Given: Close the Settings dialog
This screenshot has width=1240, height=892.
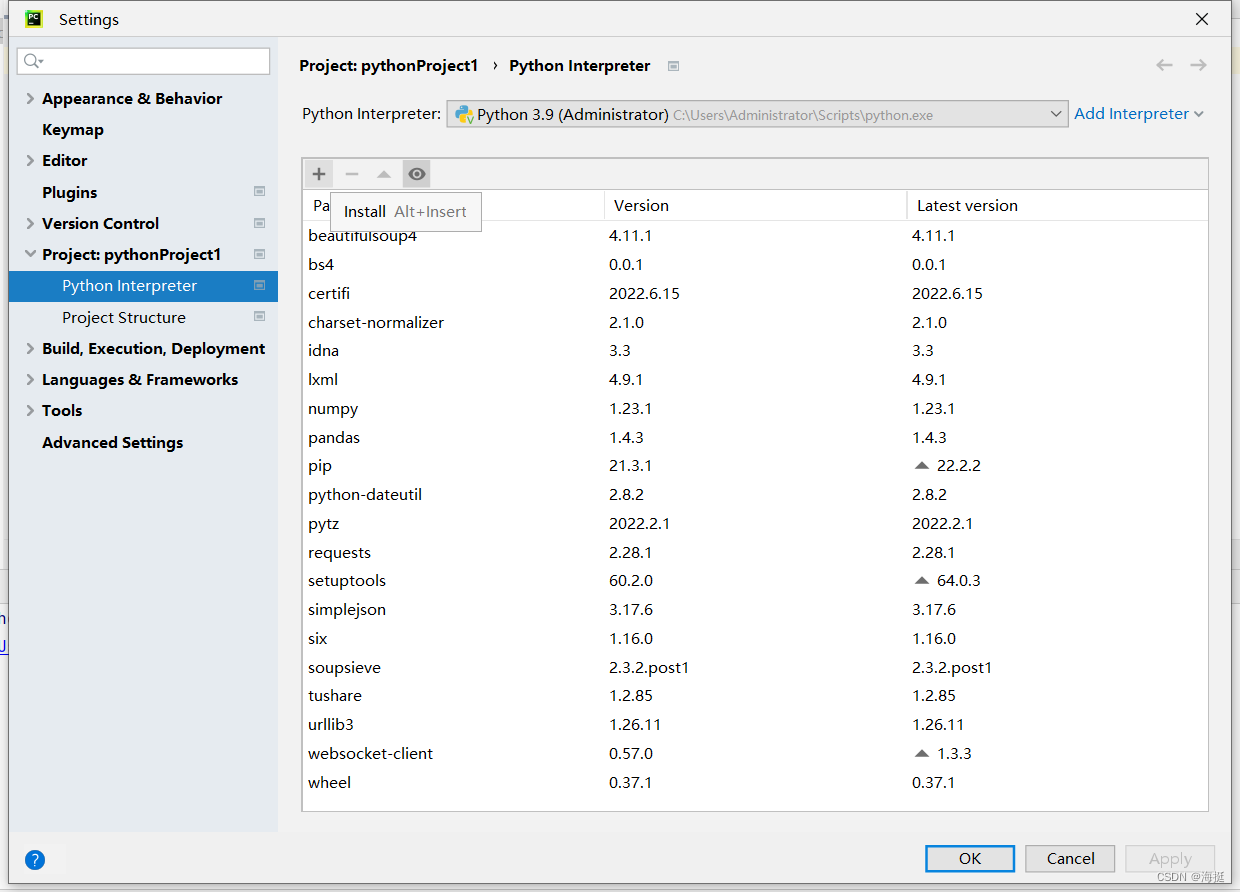Looking at the screenshot, I should 1201,19.
